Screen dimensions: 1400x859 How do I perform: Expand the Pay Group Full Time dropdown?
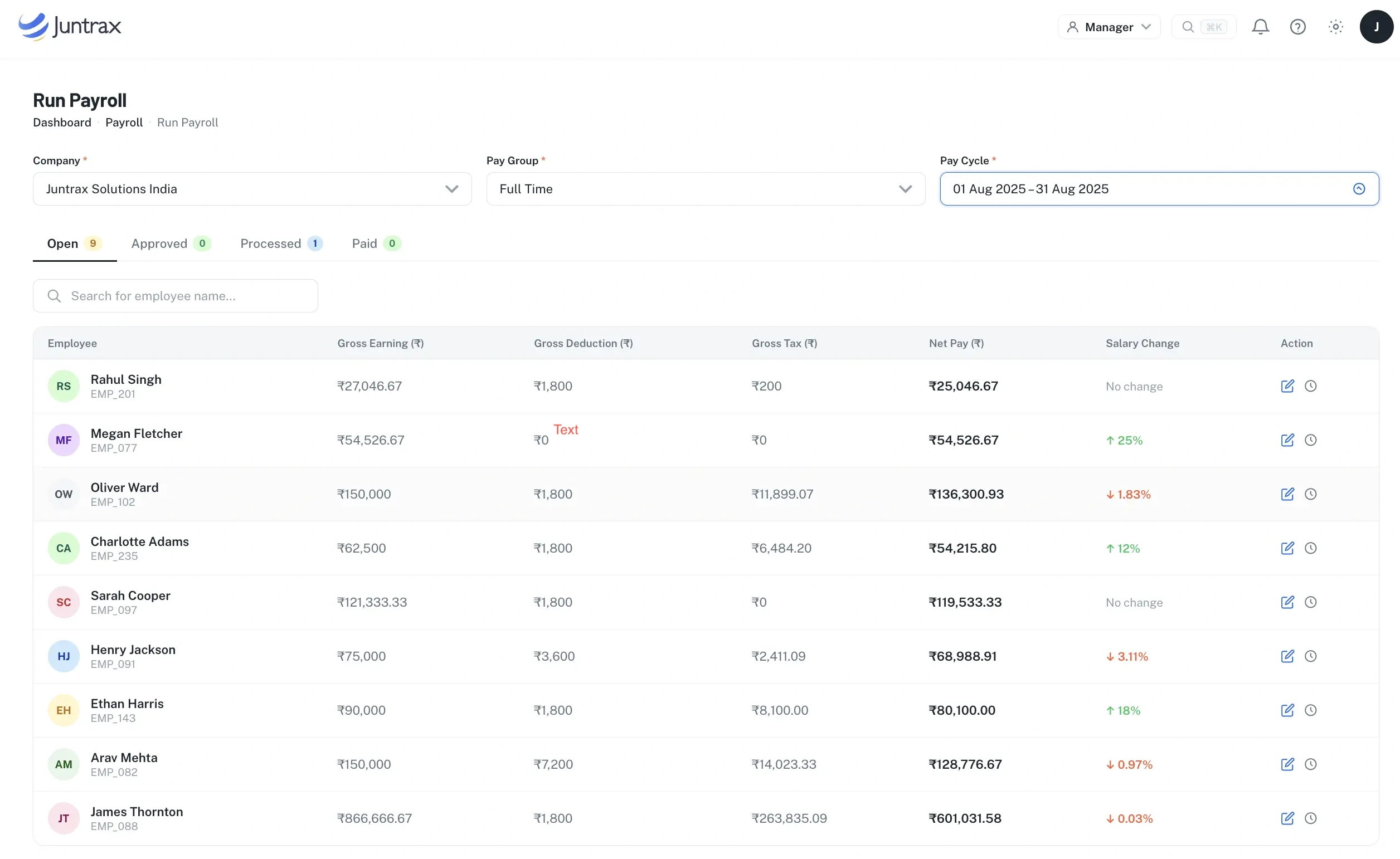(x=705, y=189)
